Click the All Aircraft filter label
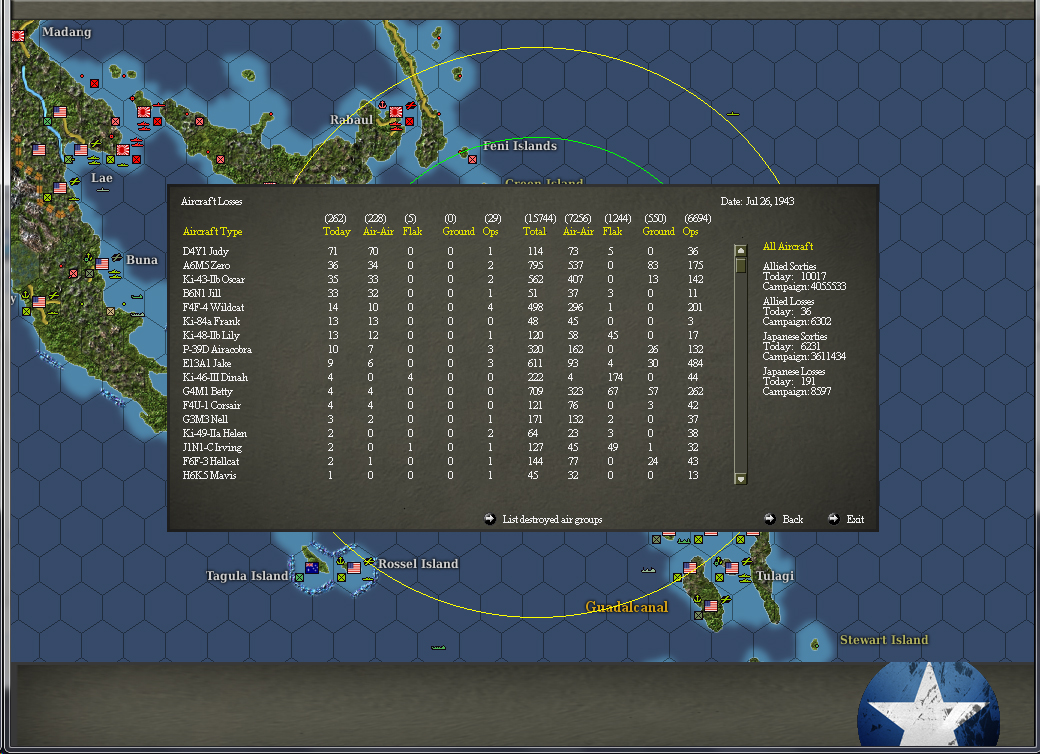 point(786,246)
